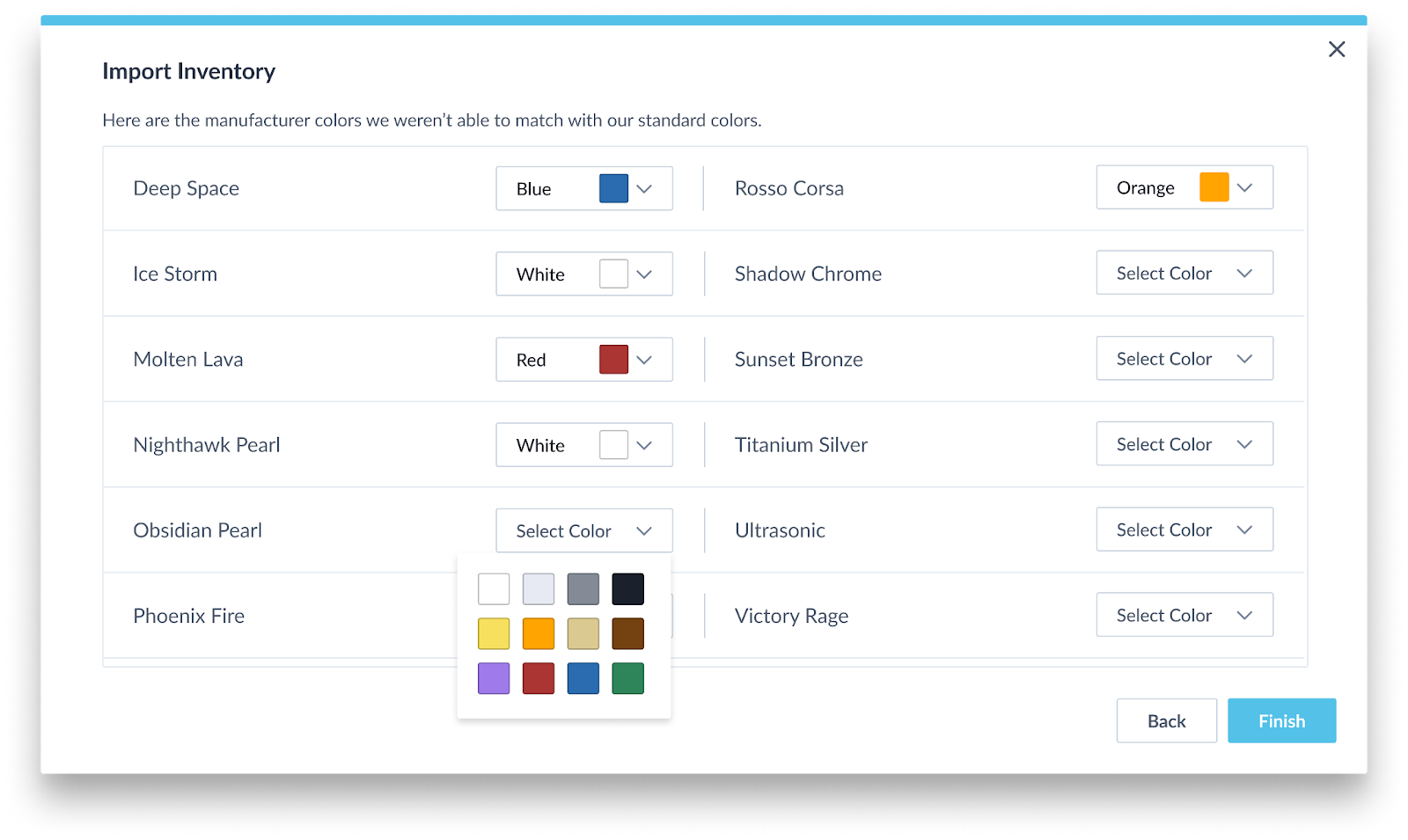Pick the light gray swatch in palette
This screenshot has height=840, width=1408.
(539, 588)
